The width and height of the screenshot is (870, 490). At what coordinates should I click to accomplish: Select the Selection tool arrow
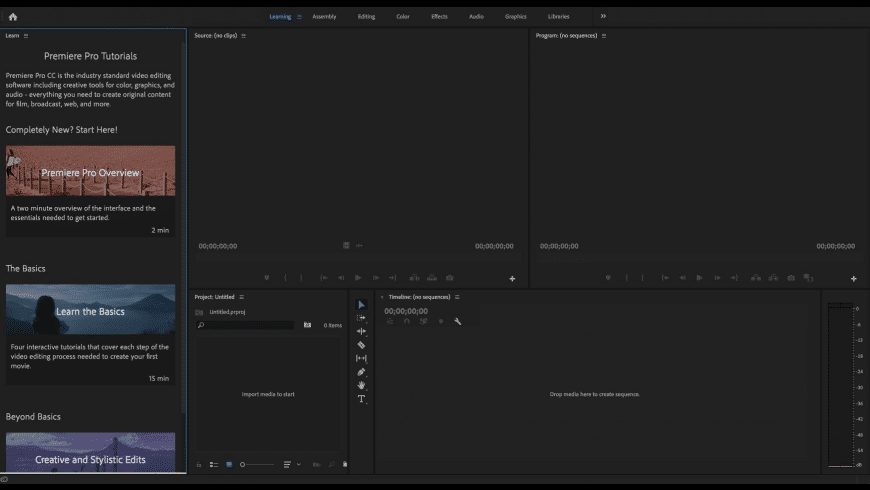pos(361,305)
